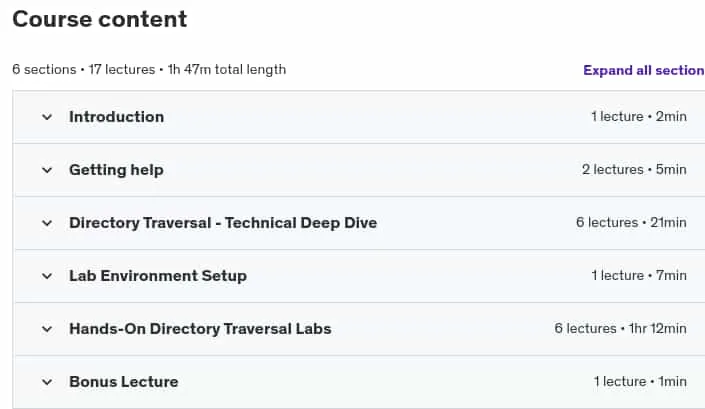Open the Bonus Lecture section title

coord(124,382)
